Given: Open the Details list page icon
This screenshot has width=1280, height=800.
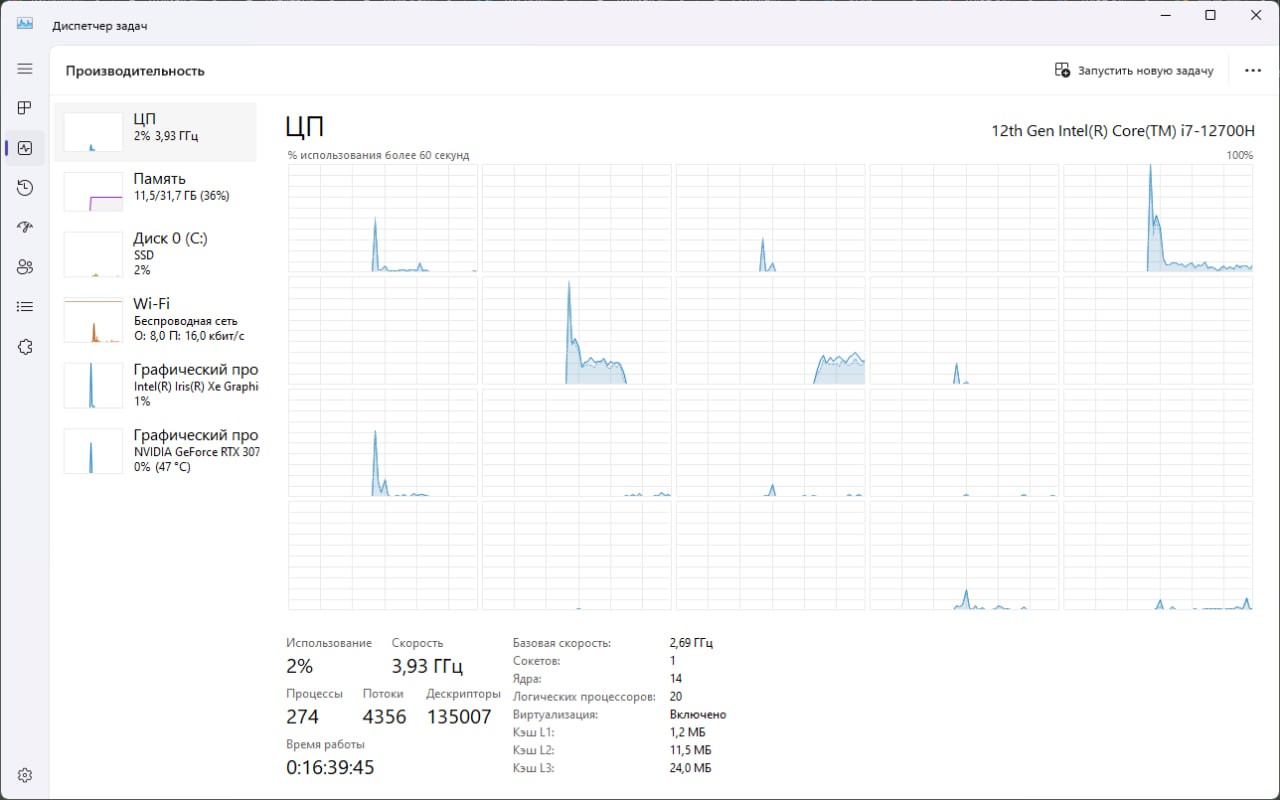Looking at the screenshot, I should 25,307.
